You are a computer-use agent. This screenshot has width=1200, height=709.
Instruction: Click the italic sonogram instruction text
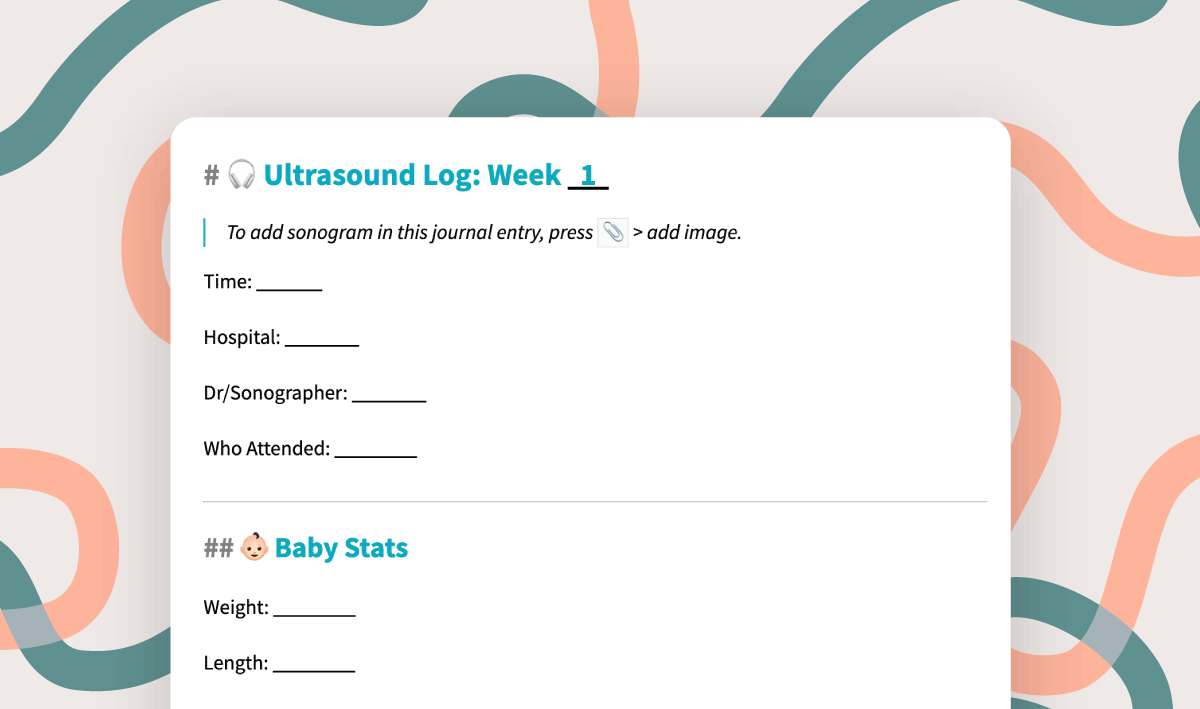click(x=410, y=233)
